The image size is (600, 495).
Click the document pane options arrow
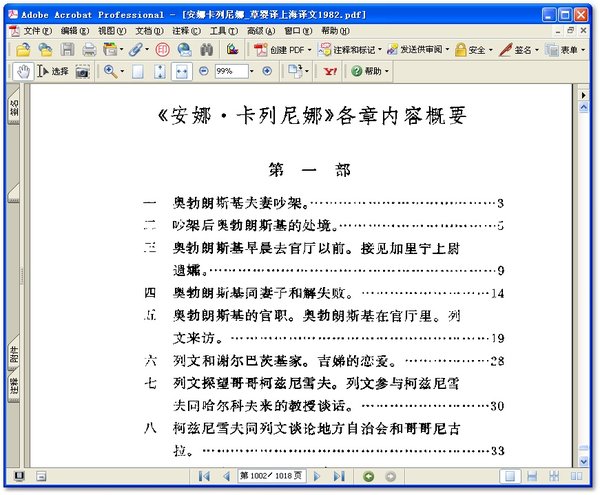[584, 95]
